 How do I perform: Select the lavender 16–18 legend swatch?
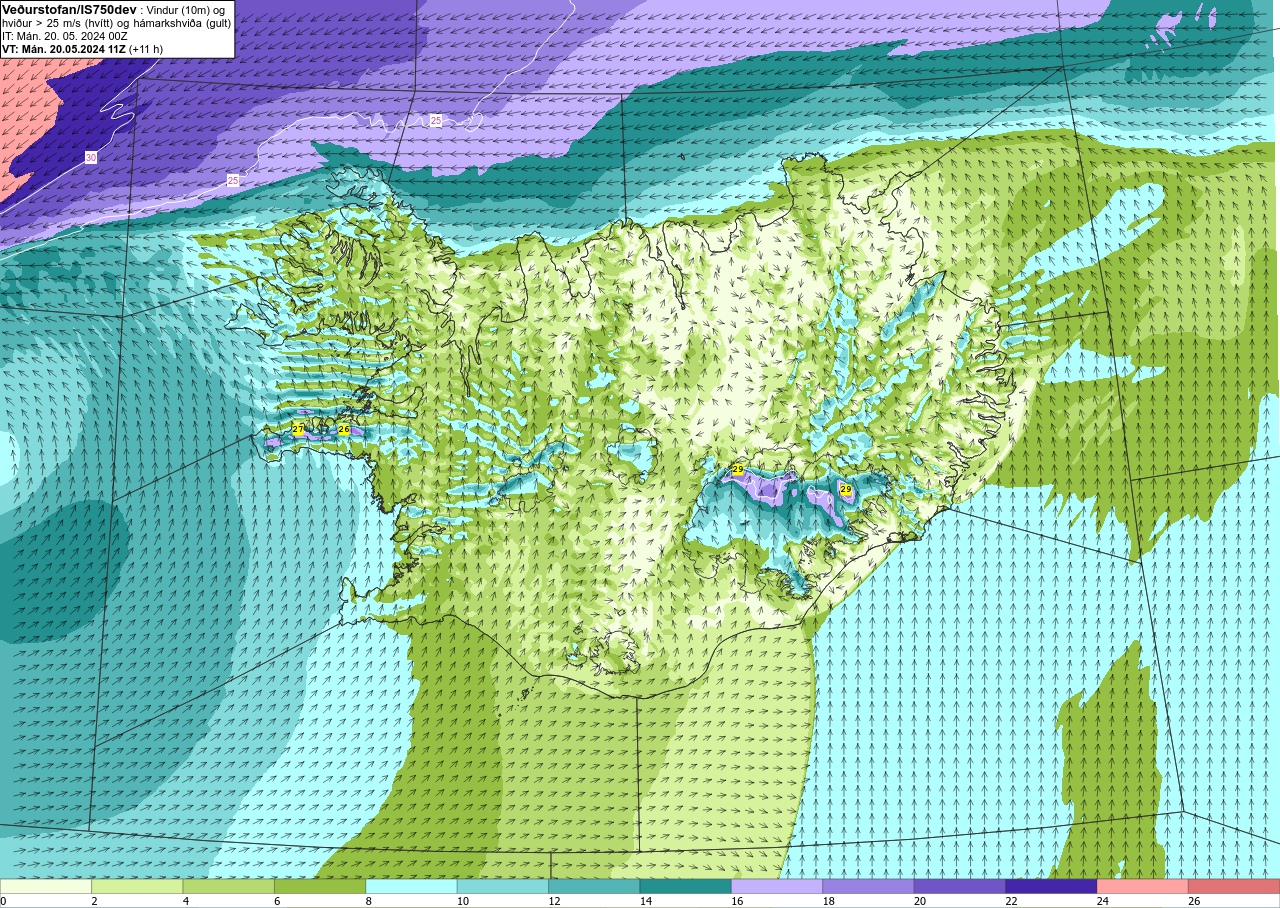(777, 886)
